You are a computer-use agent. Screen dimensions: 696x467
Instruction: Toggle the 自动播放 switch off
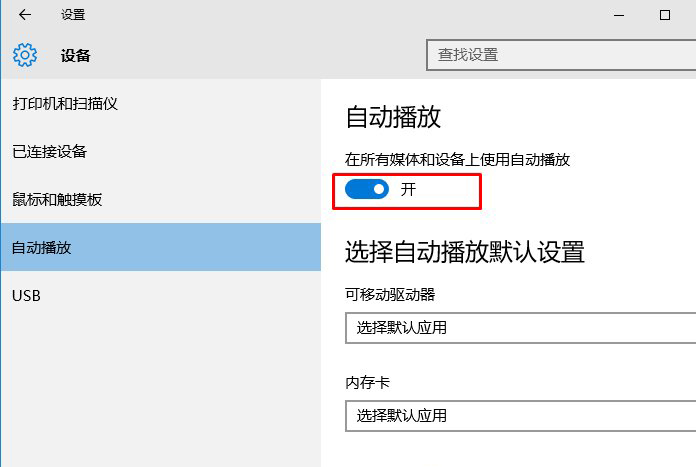tap(367, 189)
